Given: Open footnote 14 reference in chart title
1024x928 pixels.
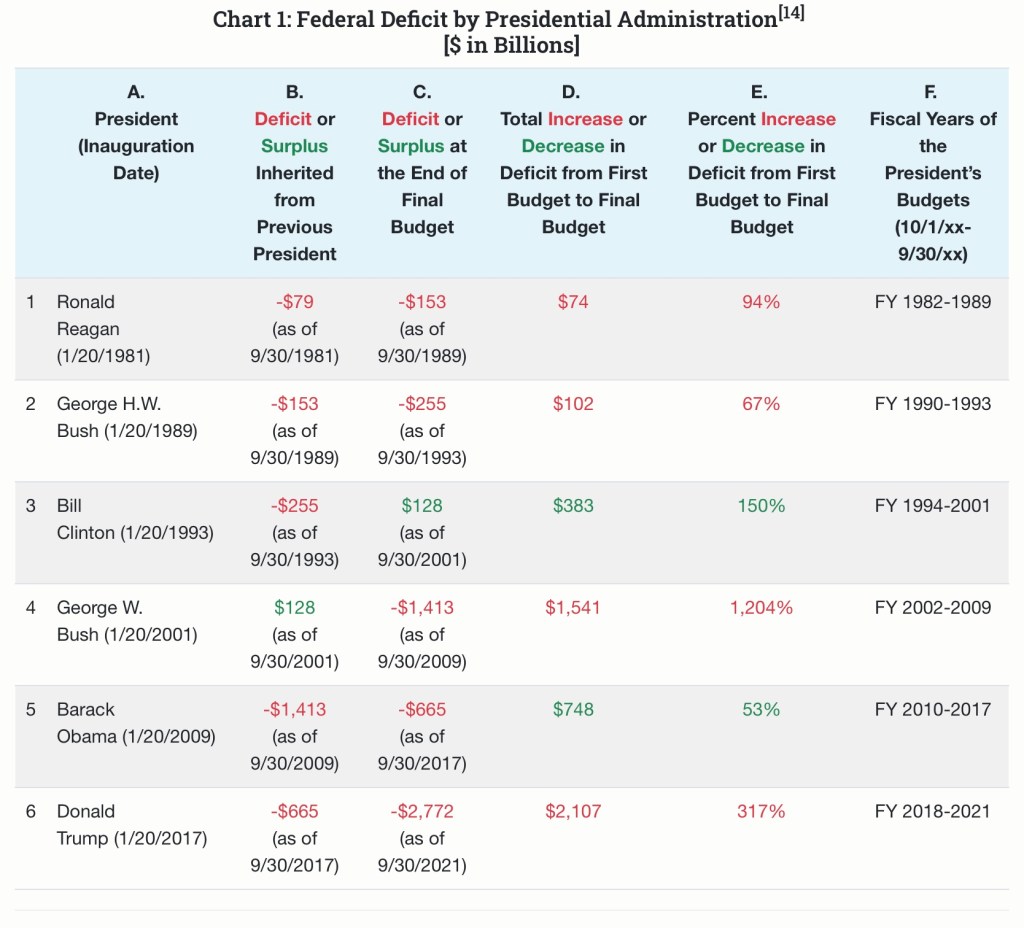Looking at the screenshot, I should click(x=791, y=14).
